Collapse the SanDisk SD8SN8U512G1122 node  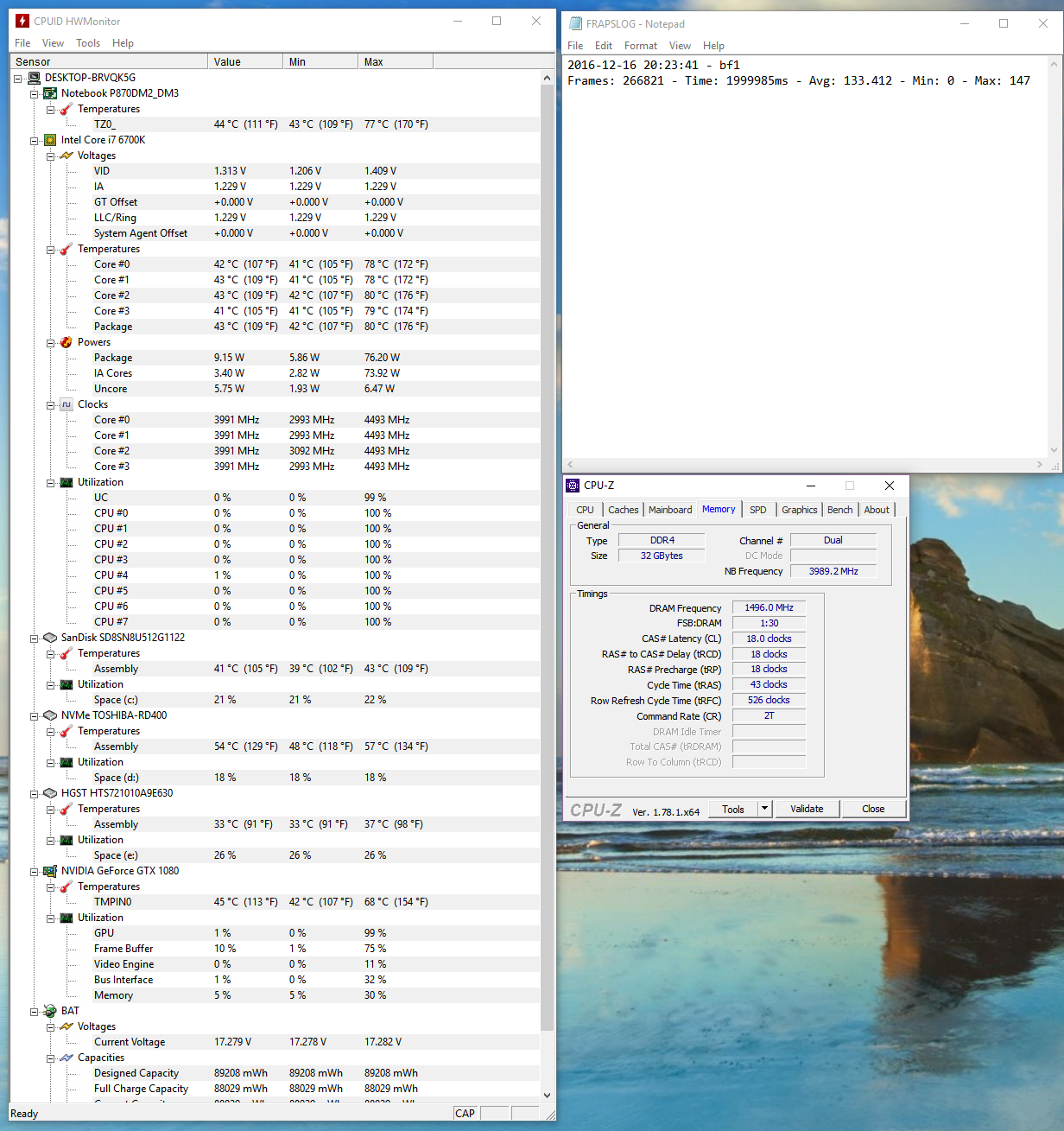pyautogui.click(x=35, y=638)
